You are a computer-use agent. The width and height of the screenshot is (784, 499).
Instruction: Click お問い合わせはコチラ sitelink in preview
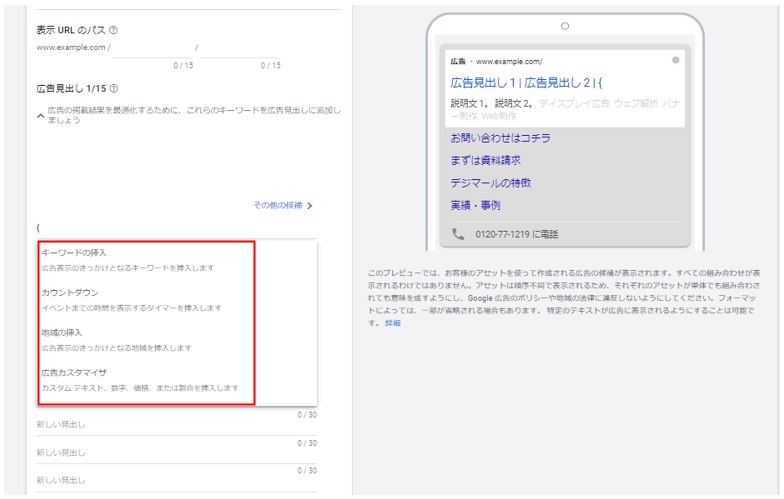(500, 138)
